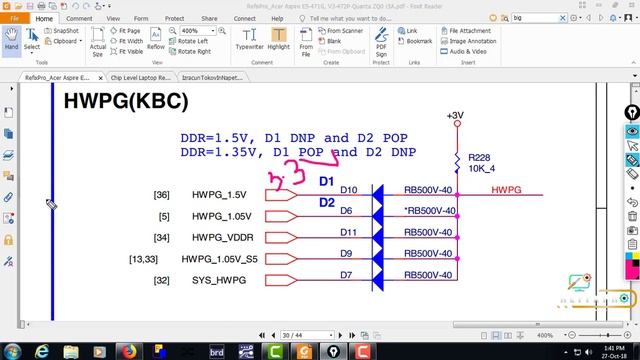Viewport: 640px width, 360px height.
Task: Activate the SnapShot tool
Action: 62,31
